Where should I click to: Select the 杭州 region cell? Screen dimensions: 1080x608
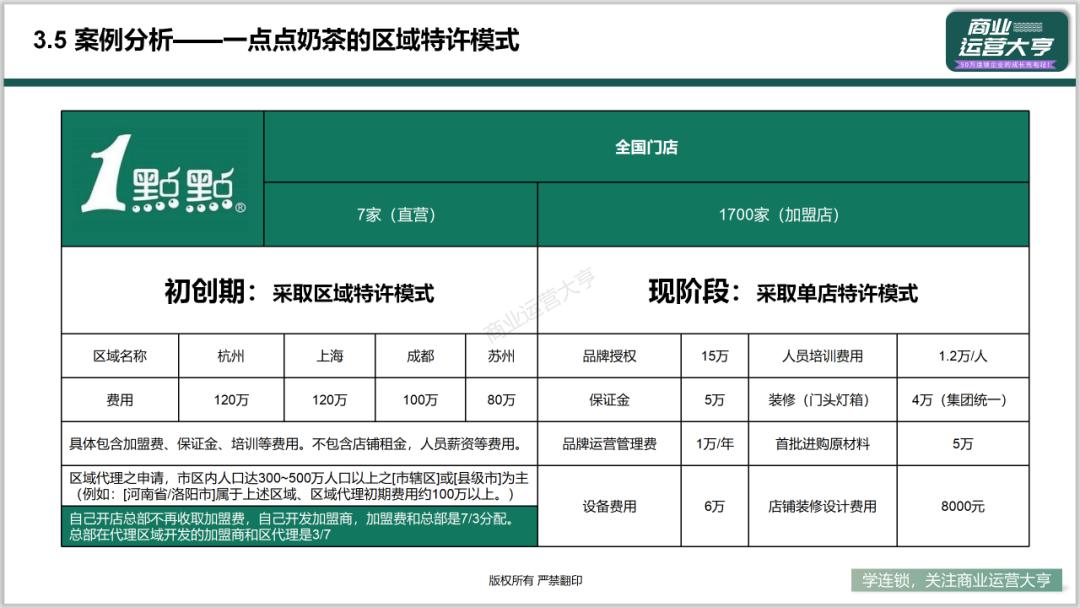(x=229, y=355)
